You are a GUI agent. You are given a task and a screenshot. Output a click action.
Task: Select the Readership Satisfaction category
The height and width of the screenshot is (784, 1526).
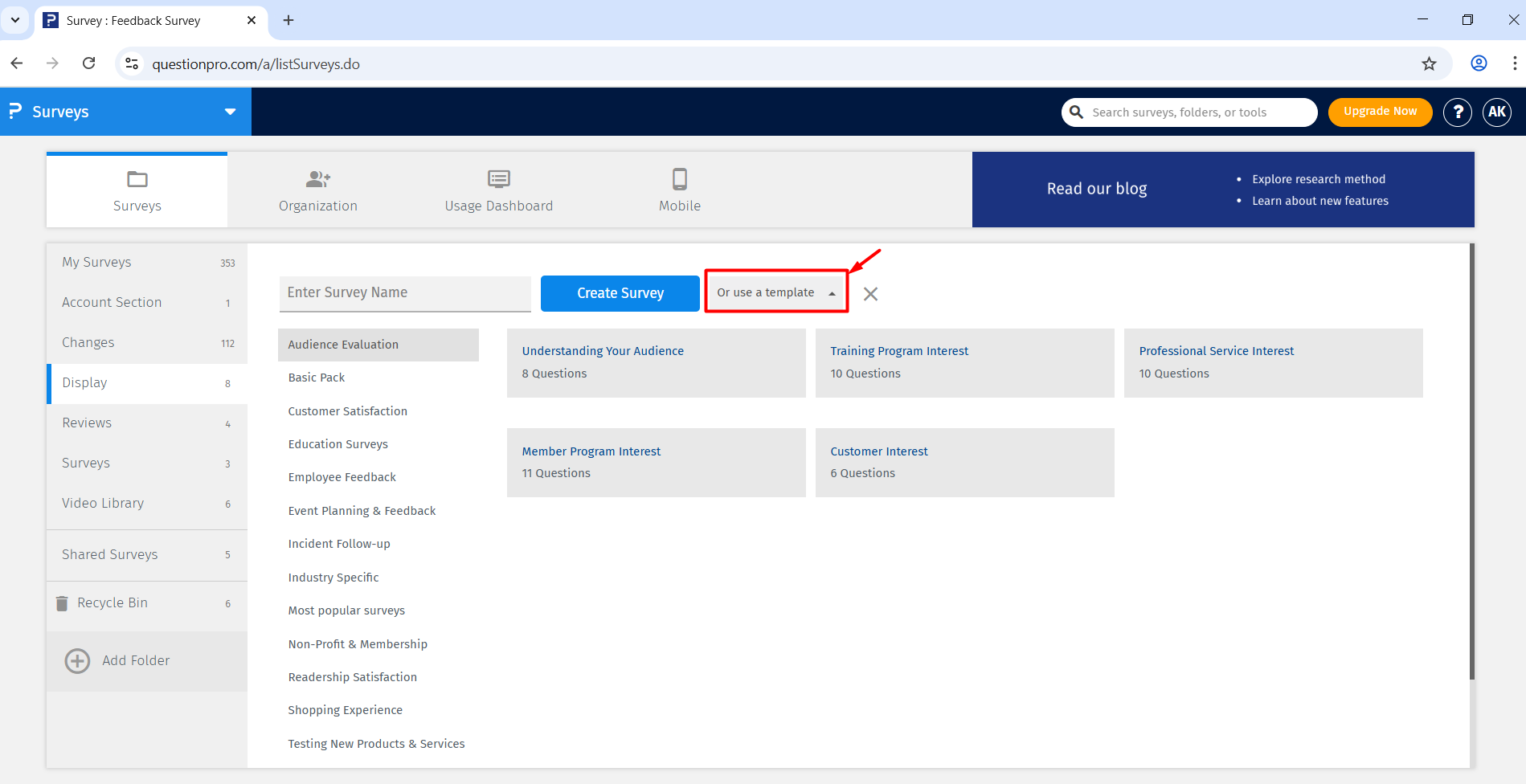[x=378, y=677]
